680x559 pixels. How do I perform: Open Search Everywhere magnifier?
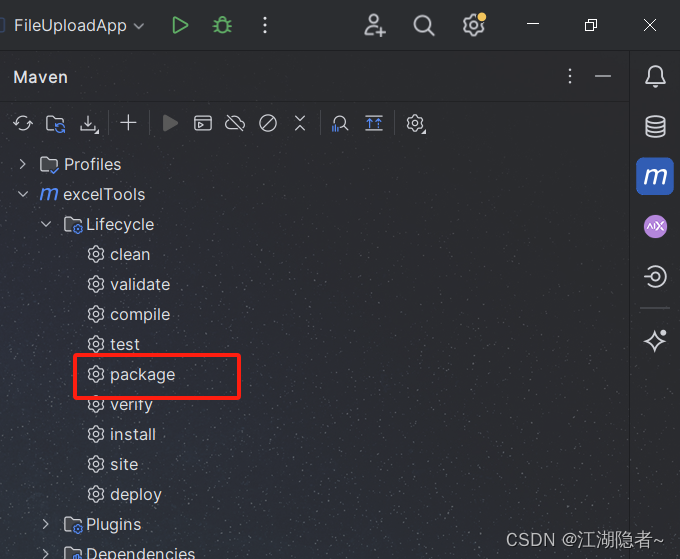click(x=424, y=25)
